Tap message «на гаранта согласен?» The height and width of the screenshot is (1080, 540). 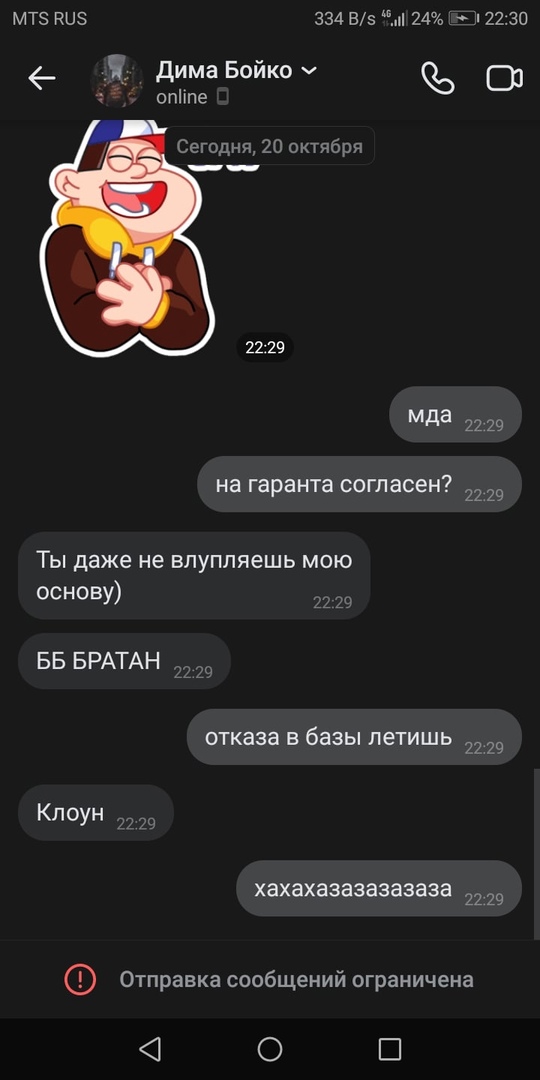pos(360,484)
